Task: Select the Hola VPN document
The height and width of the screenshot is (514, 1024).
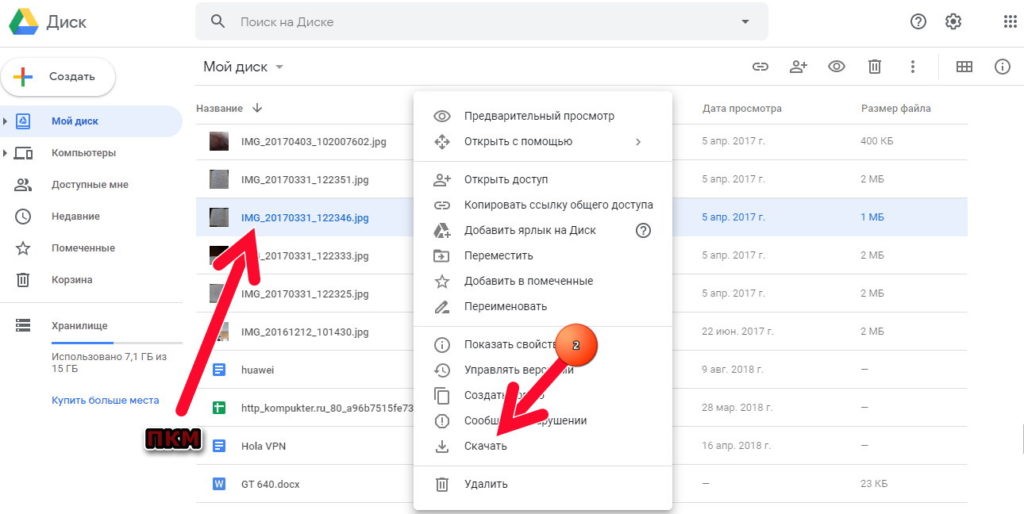Action: click(263, 446)
